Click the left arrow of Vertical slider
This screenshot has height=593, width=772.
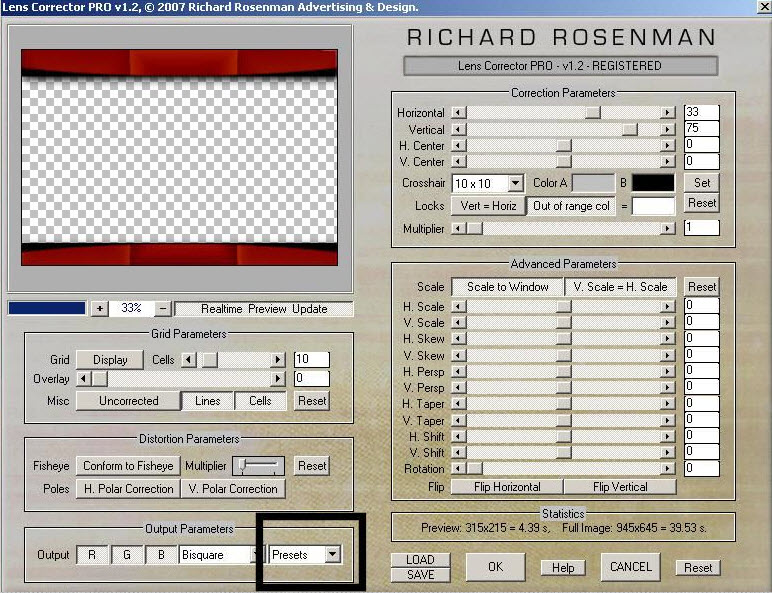tap(458, 130)
